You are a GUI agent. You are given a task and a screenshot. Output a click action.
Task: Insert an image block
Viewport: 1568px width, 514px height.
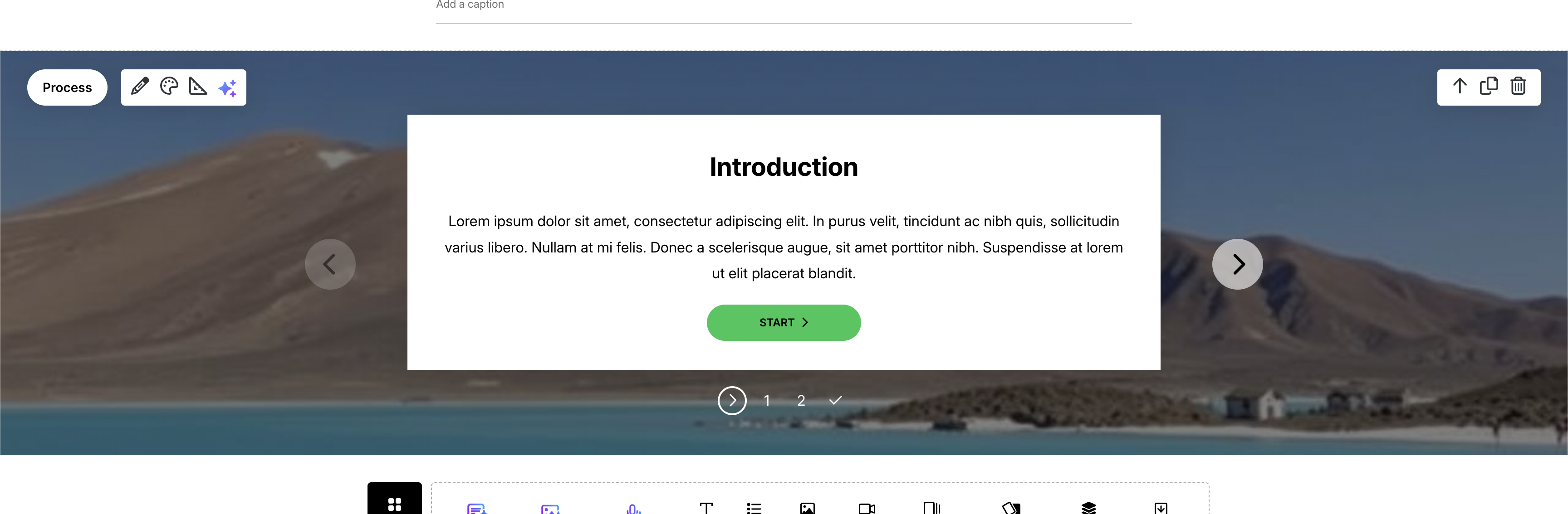click(807, 508)
